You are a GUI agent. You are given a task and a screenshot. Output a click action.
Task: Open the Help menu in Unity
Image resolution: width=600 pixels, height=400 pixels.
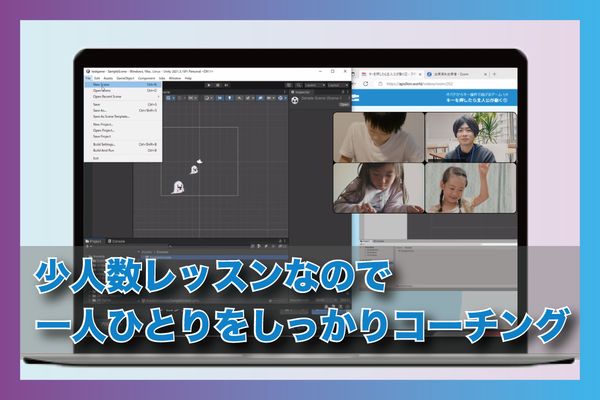click(x=188, y=78)
